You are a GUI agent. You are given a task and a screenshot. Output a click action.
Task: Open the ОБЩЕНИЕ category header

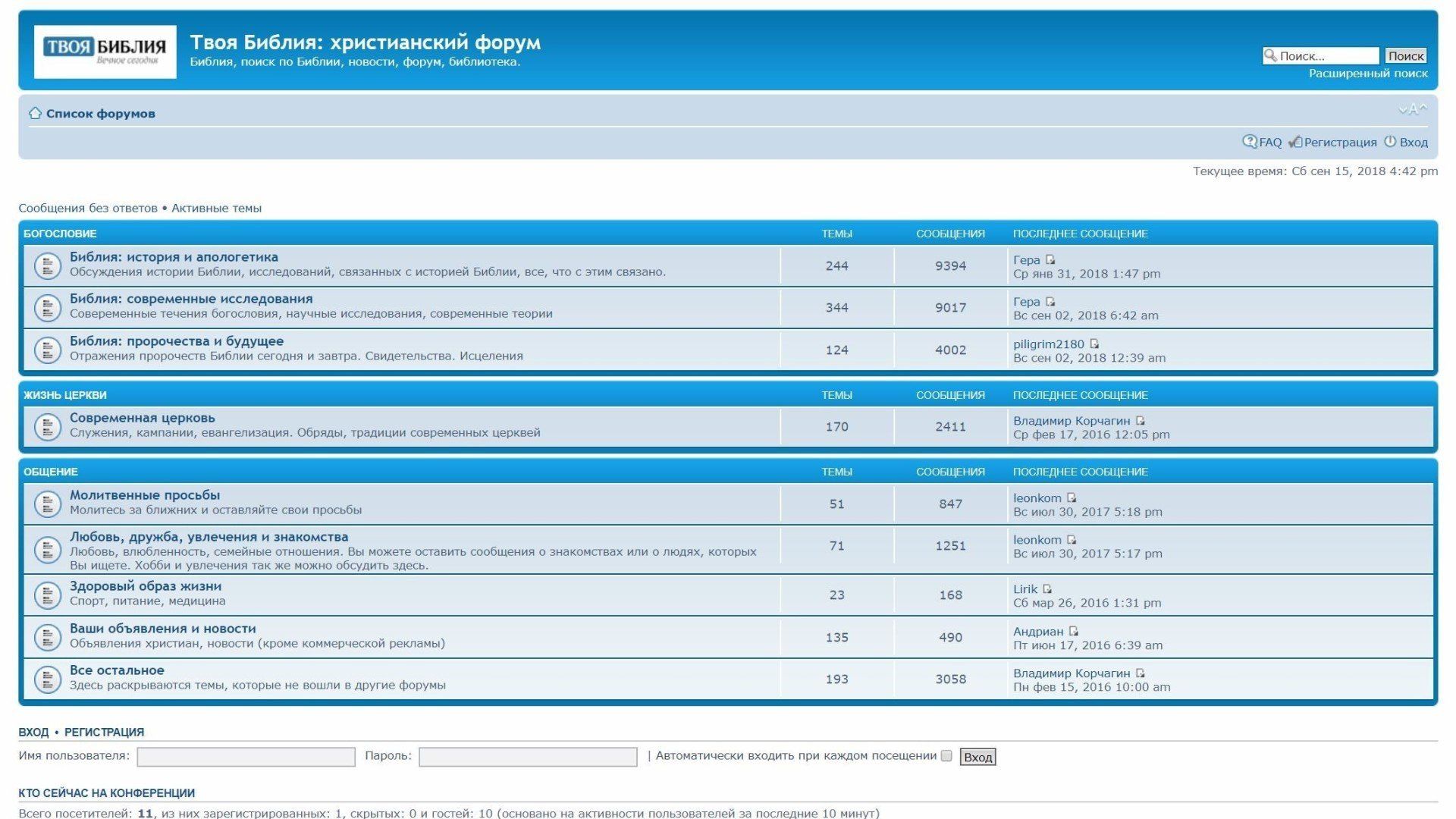point(51,472)
